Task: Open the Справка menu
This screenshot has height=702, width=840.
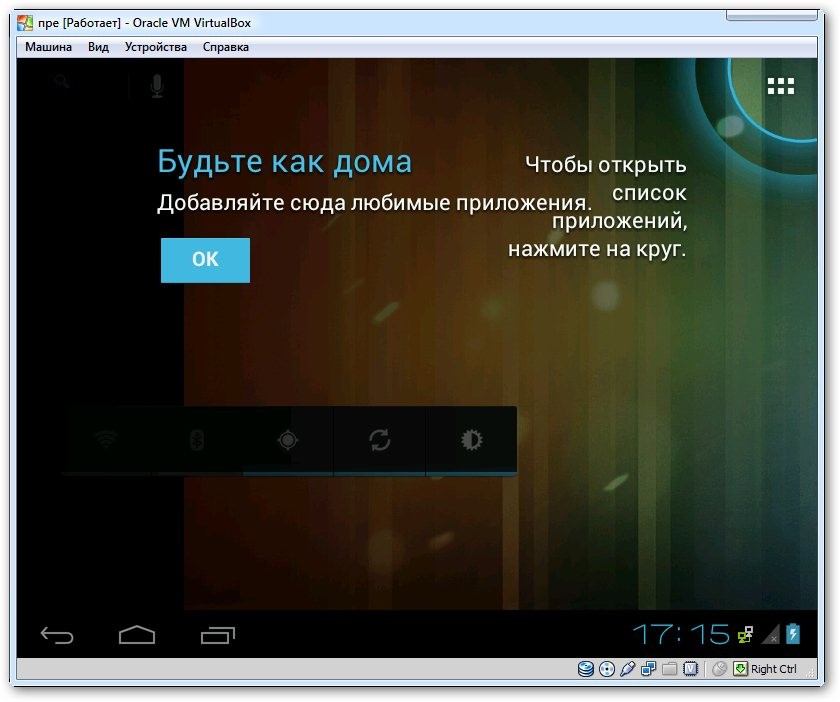Action: point(226,47)
